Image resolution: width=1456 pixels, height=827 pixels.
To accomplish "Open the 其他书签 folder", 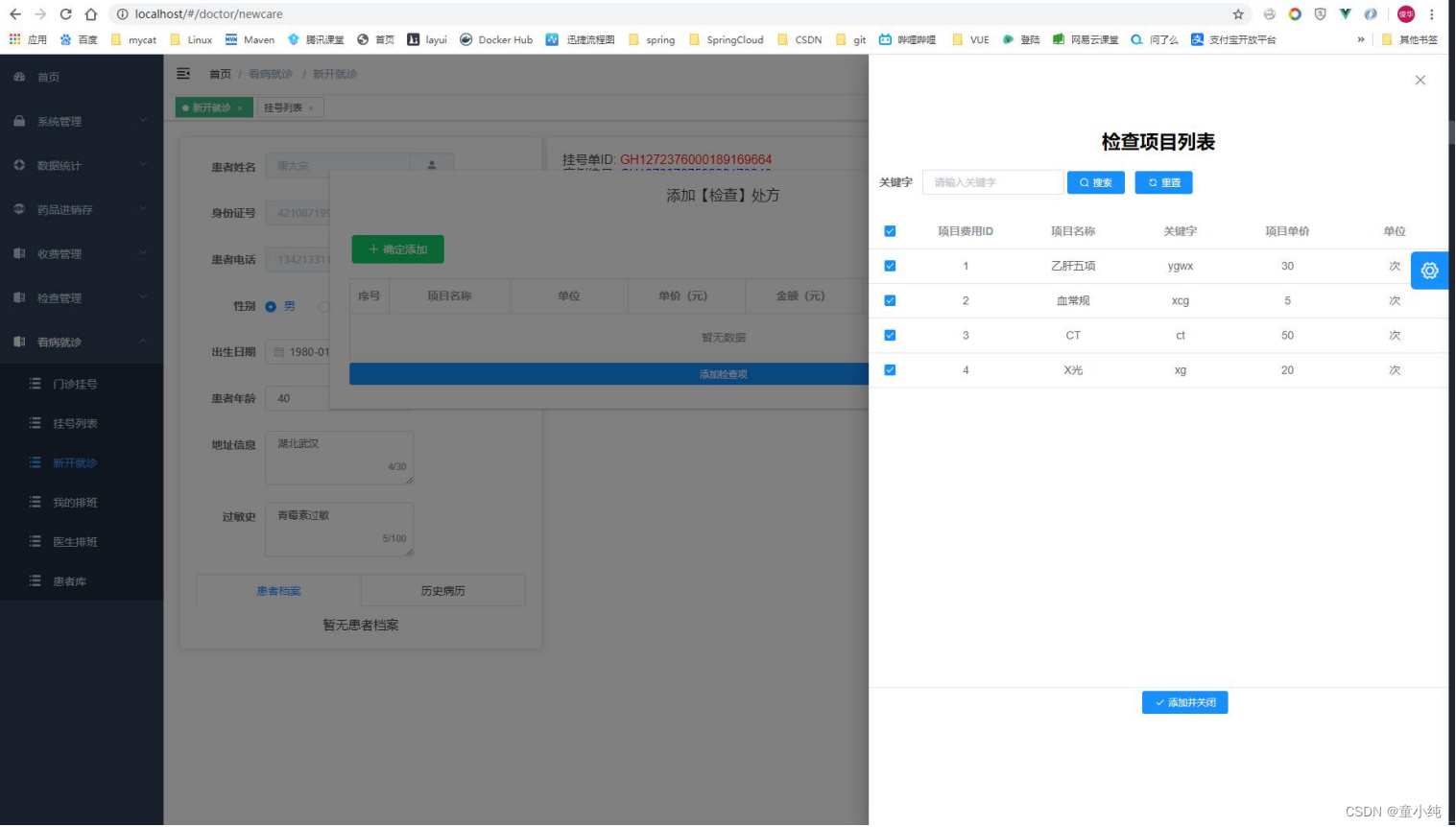I will pyautogui.click(x=1410, y=39).
